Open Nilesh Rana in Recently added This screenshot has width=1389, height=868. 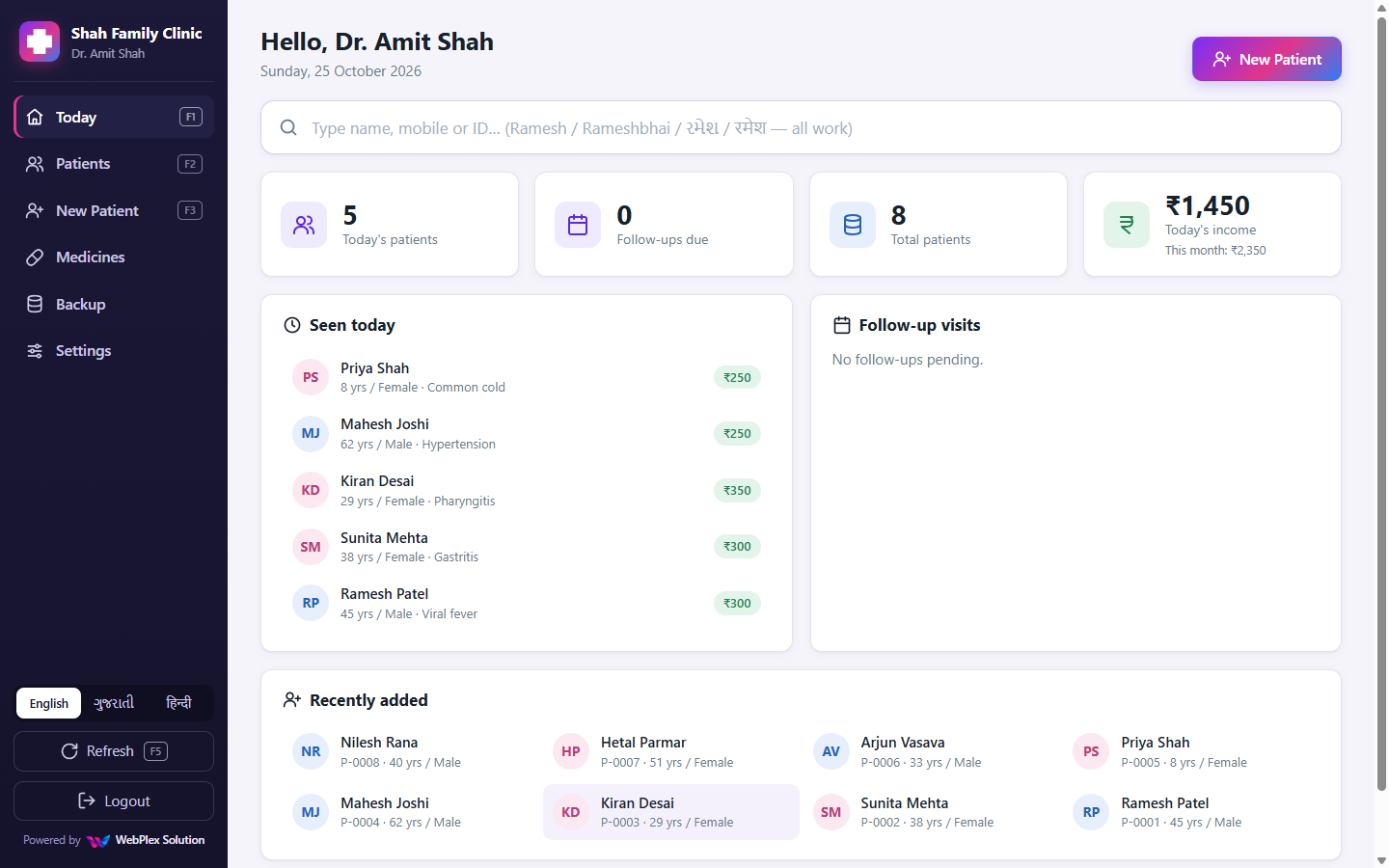pyautogui.click(x=411, y=751)
